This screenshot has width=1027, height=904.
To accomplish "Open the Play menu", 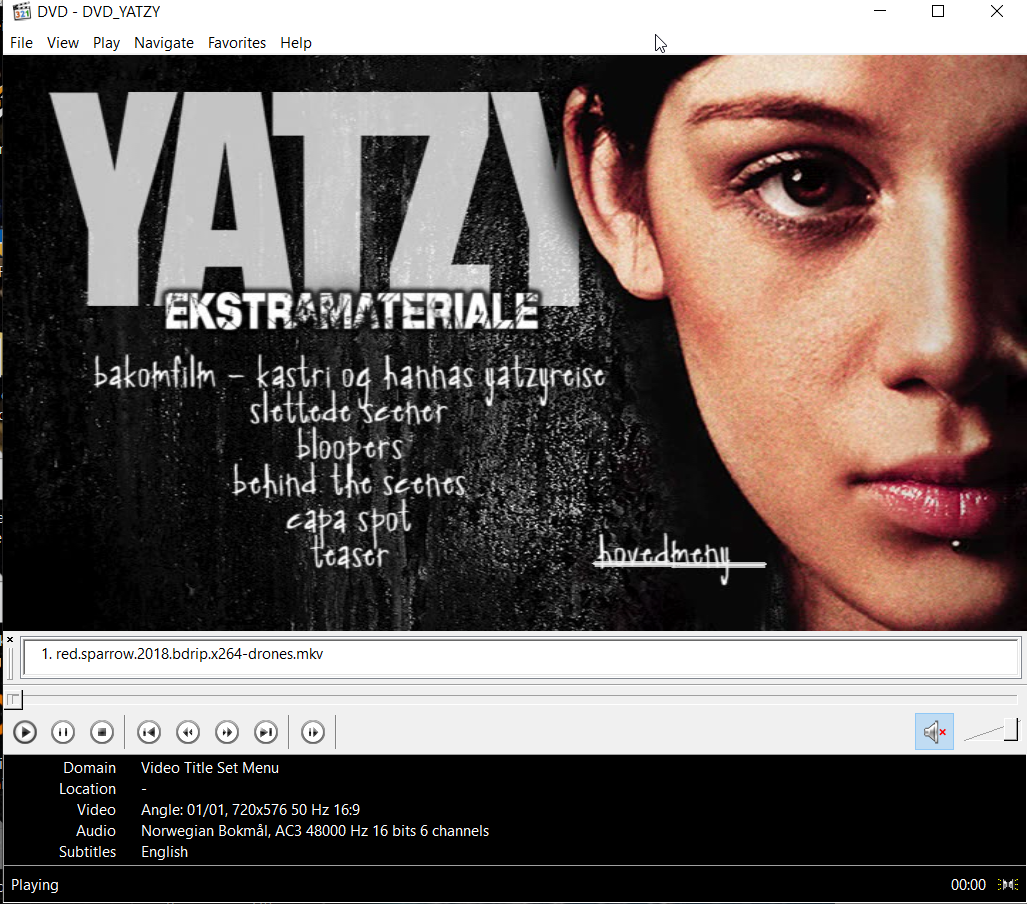I will [106, 43].
